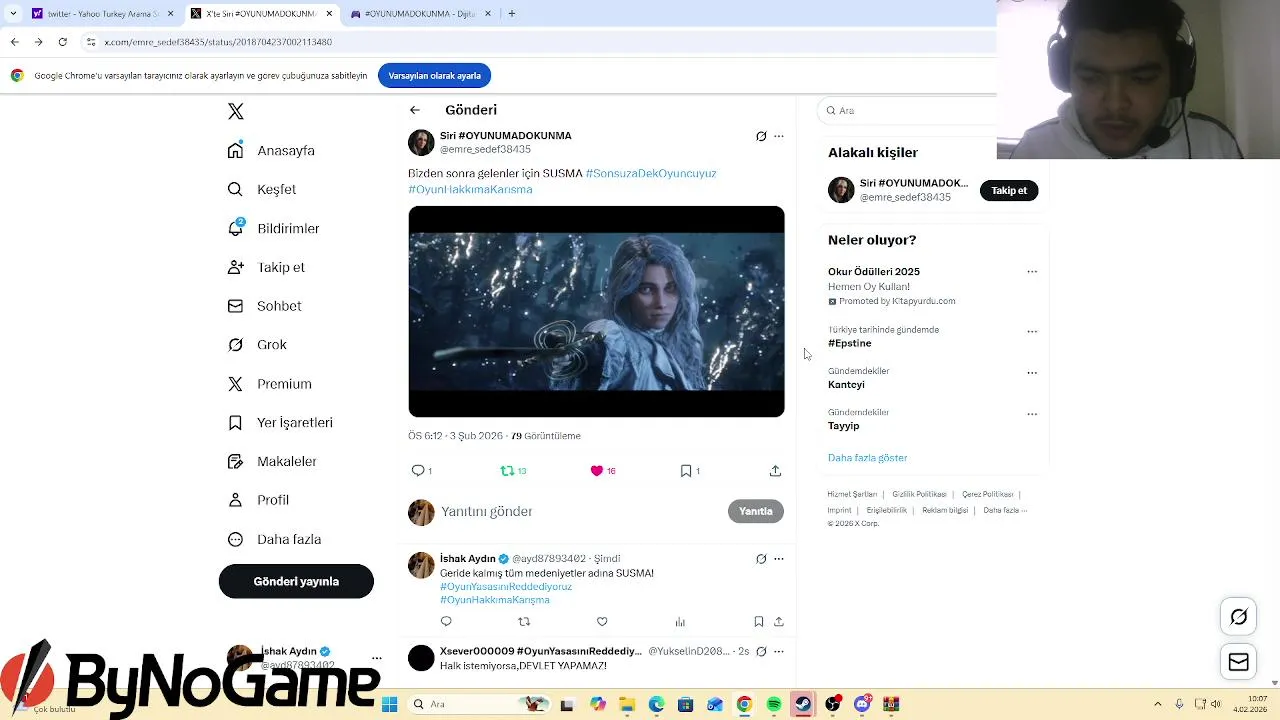This screenshot has width=1280, height=720.
Task: Open more options for Tayyip trend
Action: tap(1032, 414)
